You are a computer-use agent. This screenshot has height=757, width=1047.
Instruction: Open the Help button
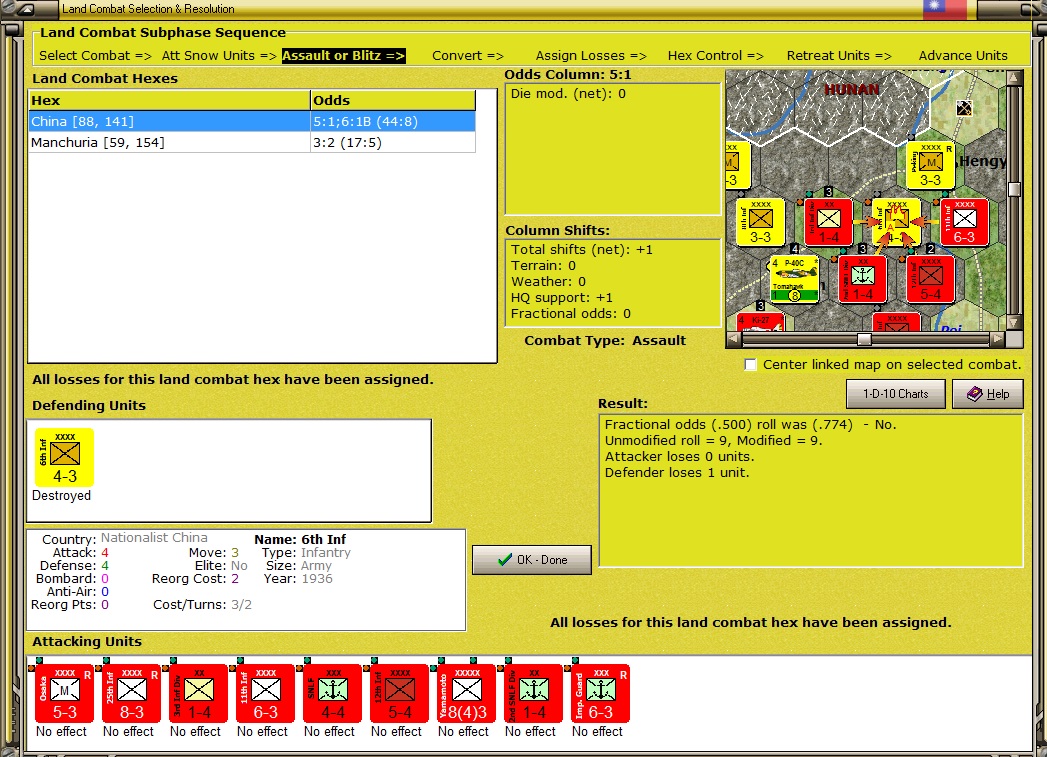coord(988,394)
